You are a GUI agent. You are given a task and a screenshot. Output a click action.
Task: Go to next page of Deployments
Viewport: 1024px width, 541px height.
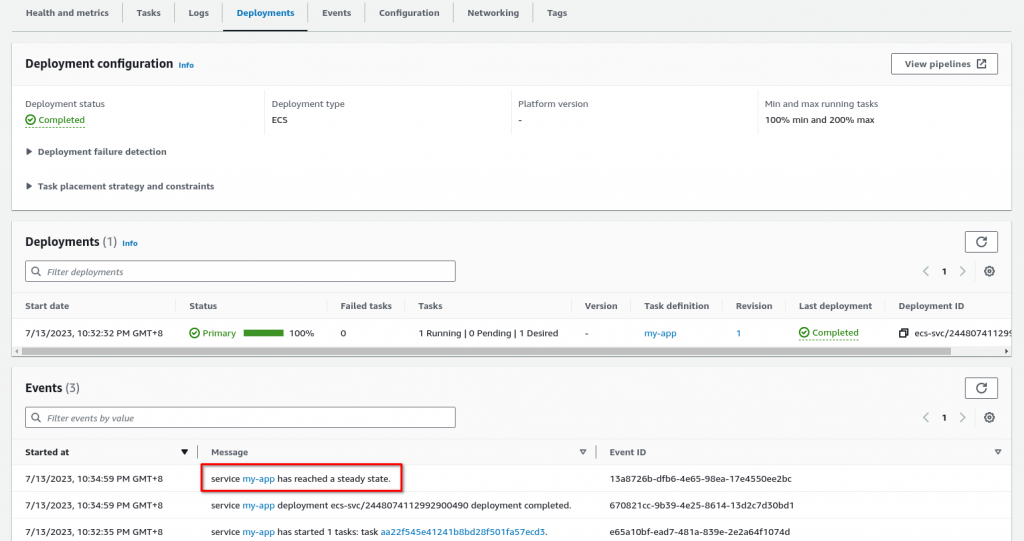pos(963,271)
